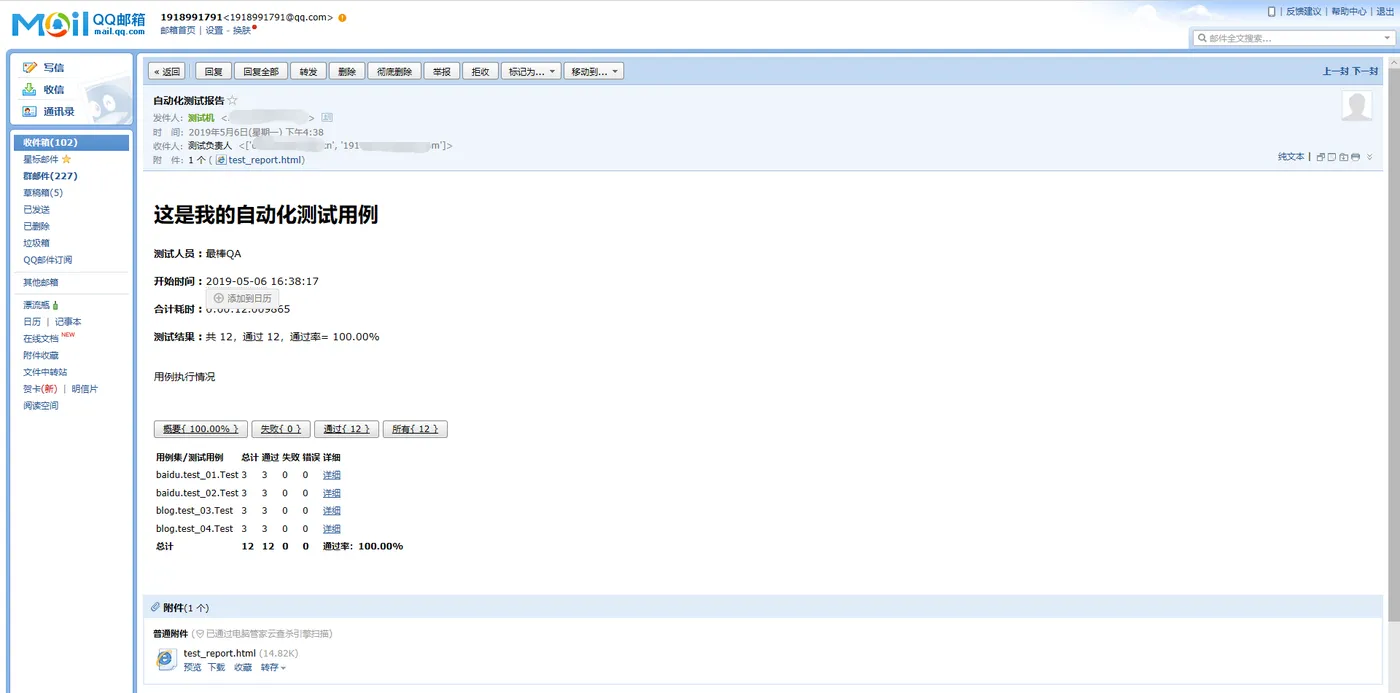
Task: Open 文件中转站 file transfer station
Action: [x=45, y=372]
